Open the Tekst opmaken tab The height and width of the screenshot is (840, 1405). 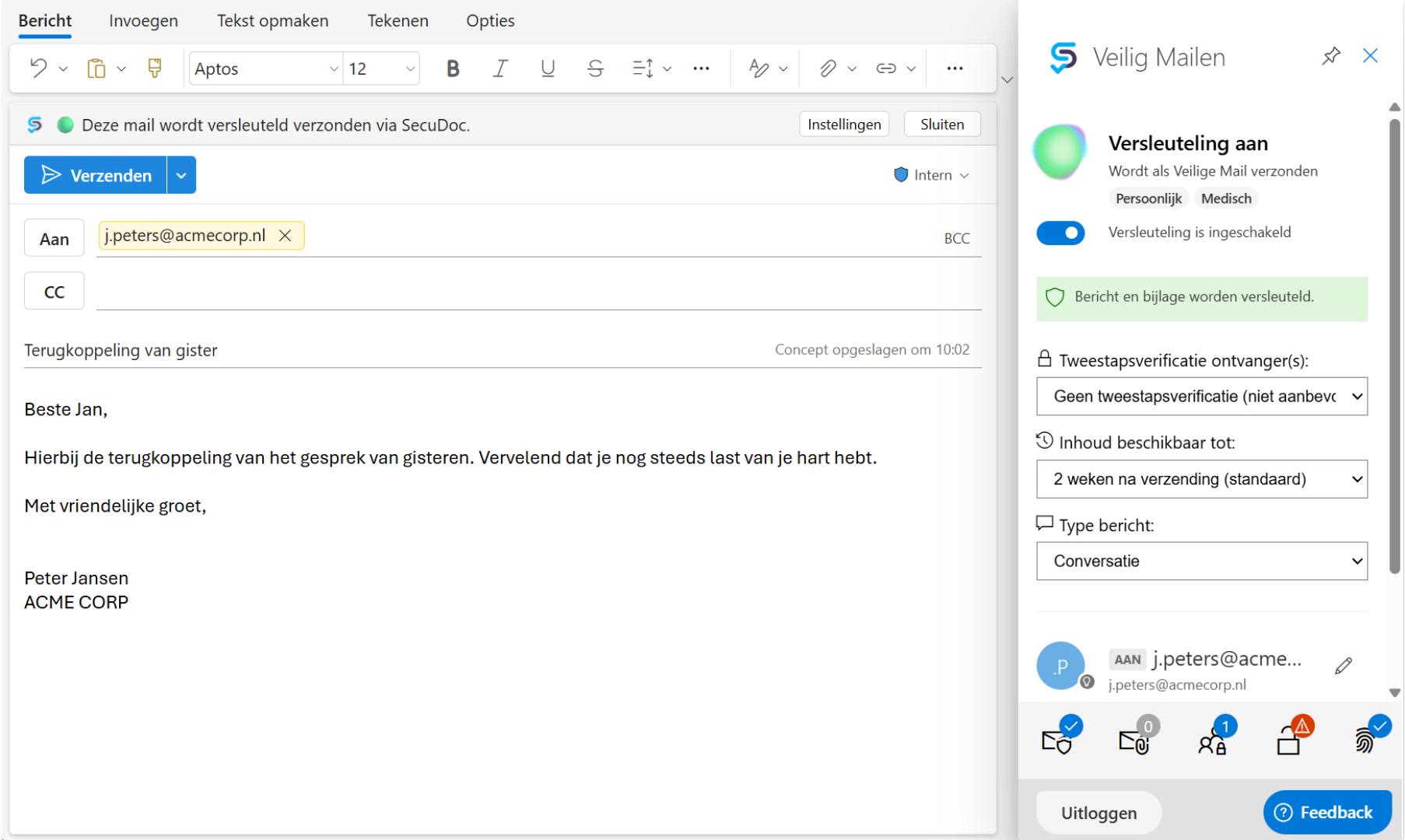tap(272, 21)
